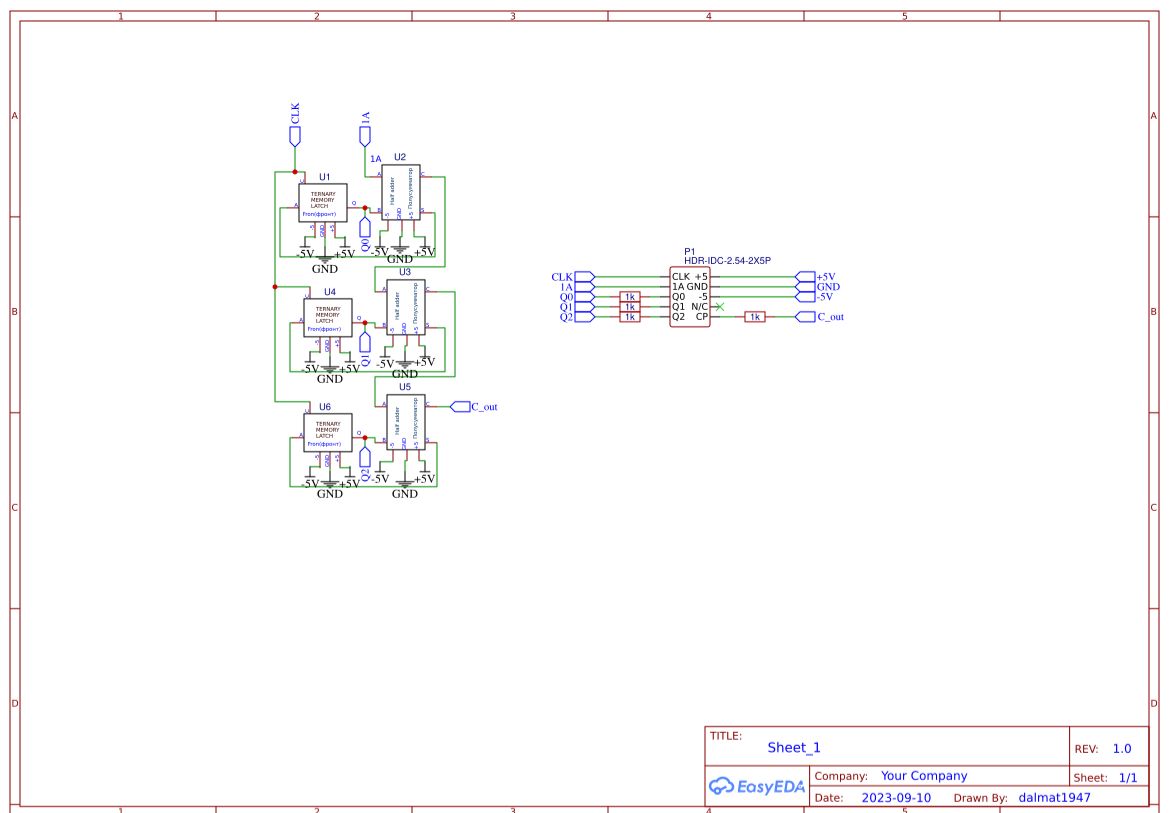Pick the U5 half adder block

[405, 428]
